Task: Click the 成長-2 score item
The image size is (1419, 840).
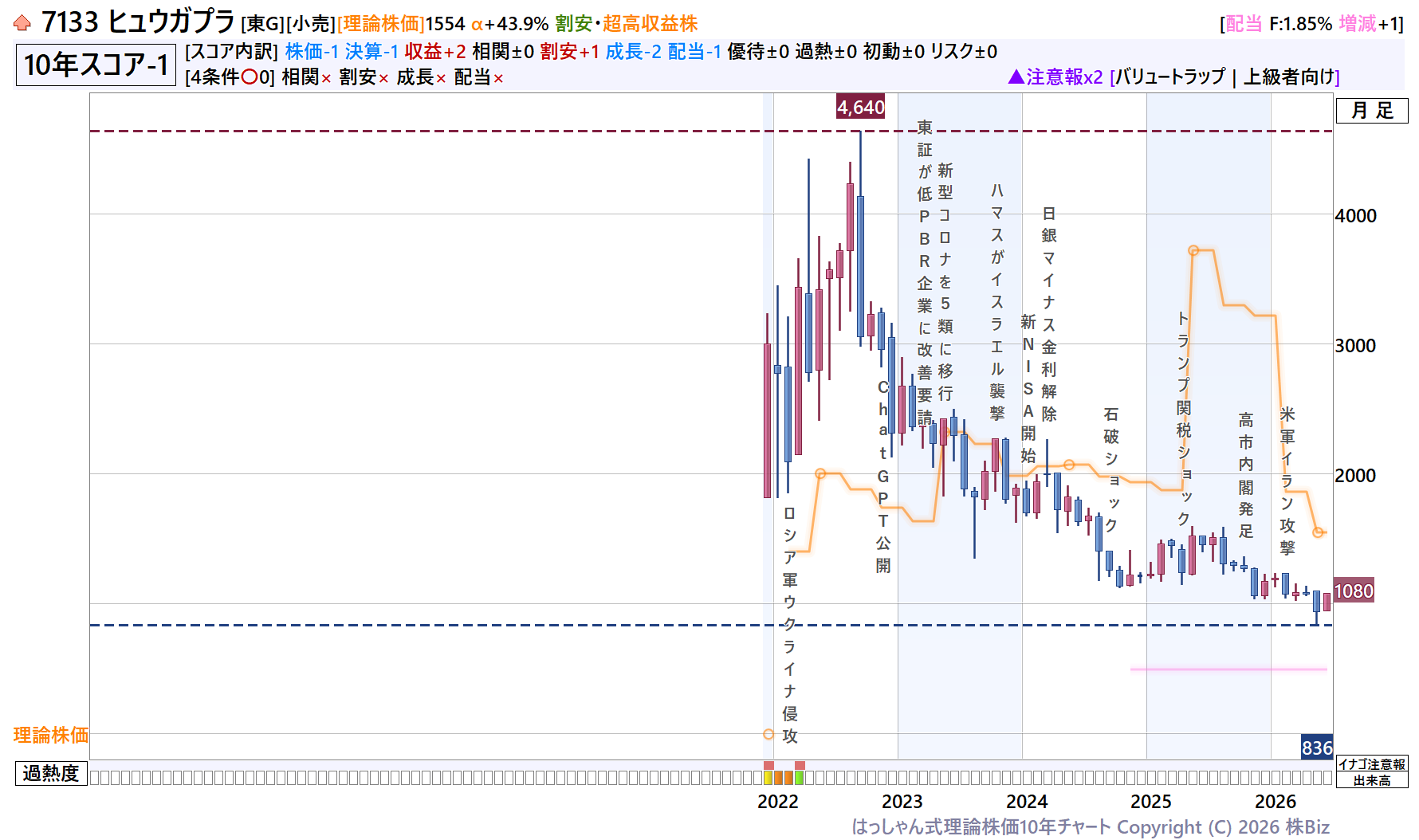Action: [x=633, y=52]
